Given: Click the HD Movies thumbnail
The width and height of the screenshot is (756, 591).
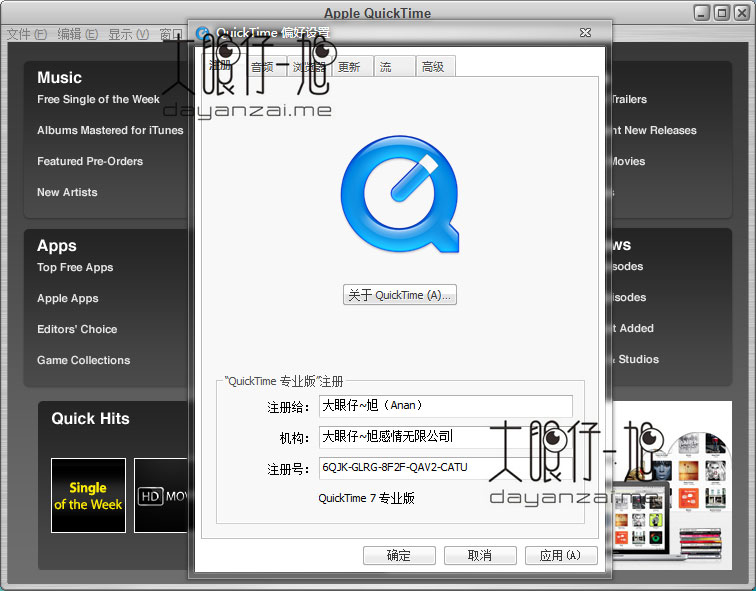Looking at the screenshot, I should pos(161,496).
